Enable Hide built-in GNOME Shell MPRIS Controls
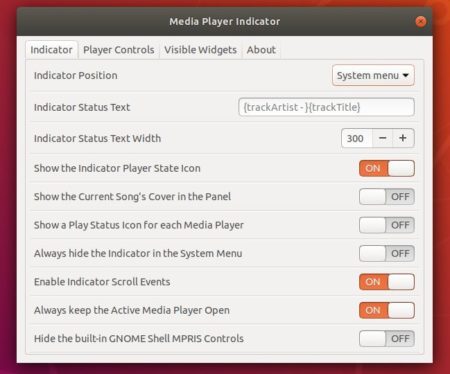Viewport: 450px width, 374px height. [x=387, y=339]
